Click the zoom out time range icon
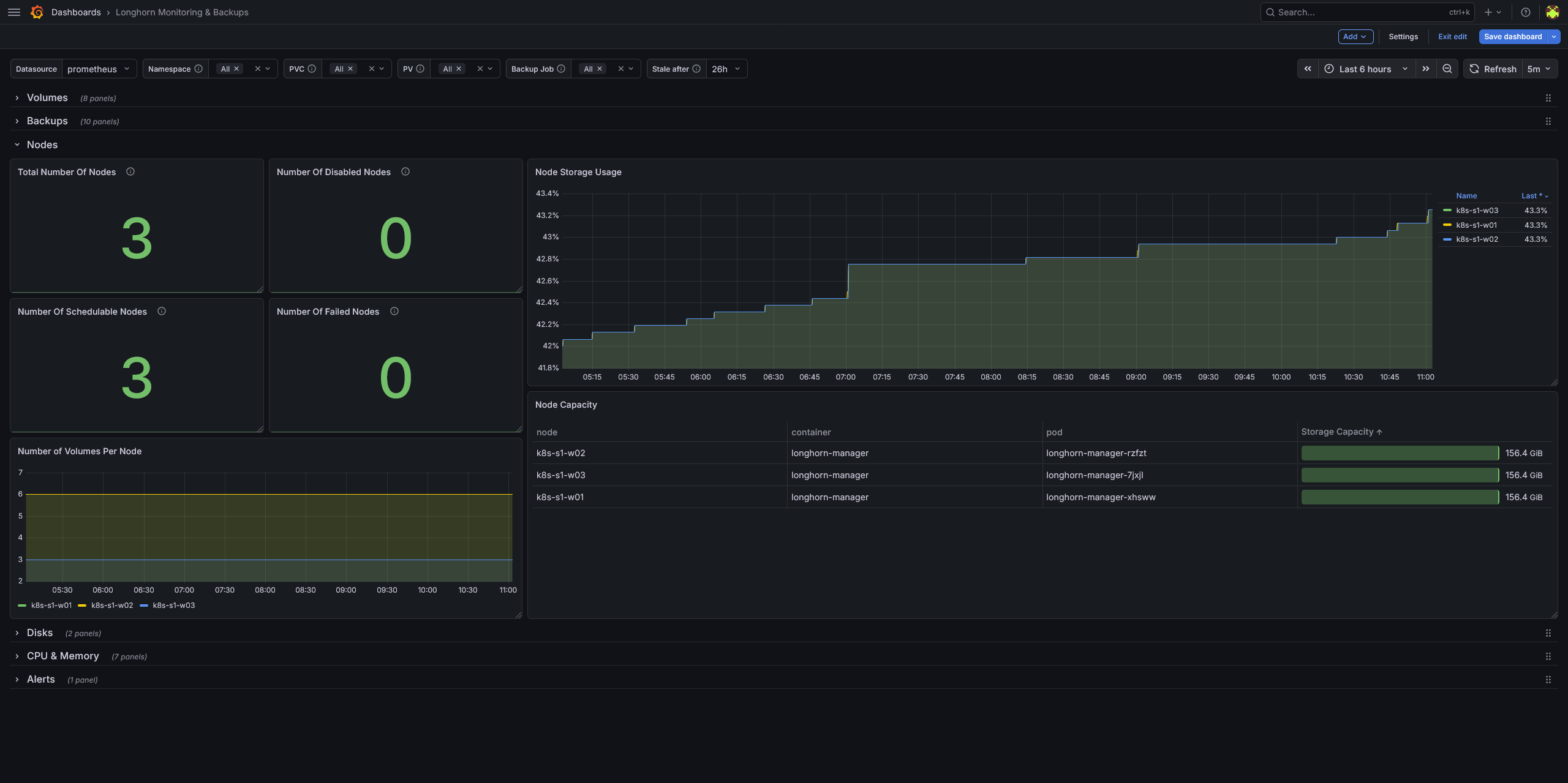This screenshot has height=783, width=1568. pos(1447,69)
